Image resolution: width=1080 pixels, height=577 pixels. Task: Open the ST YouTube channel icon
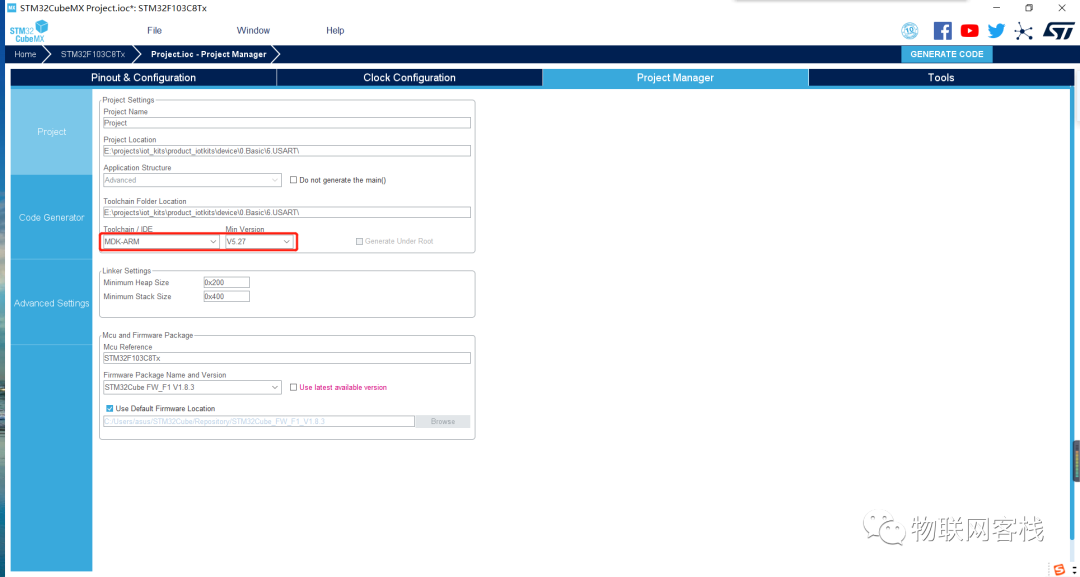click(x=969, y=30)
